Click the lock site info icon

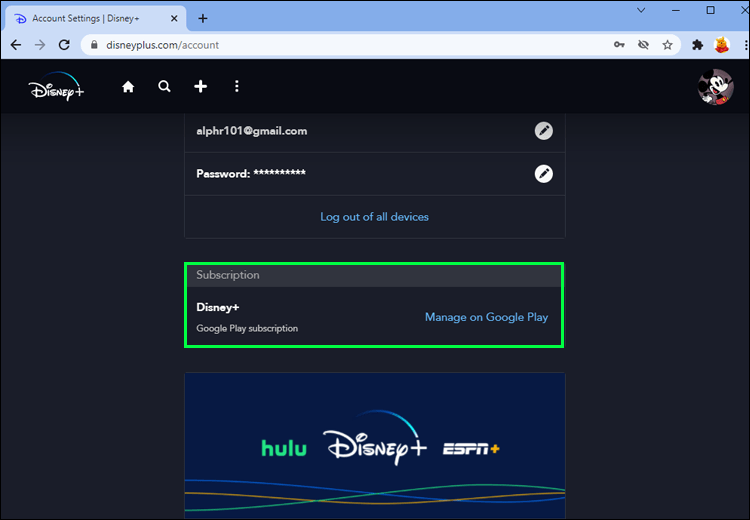pyautogui.click(x=94, y=45)
